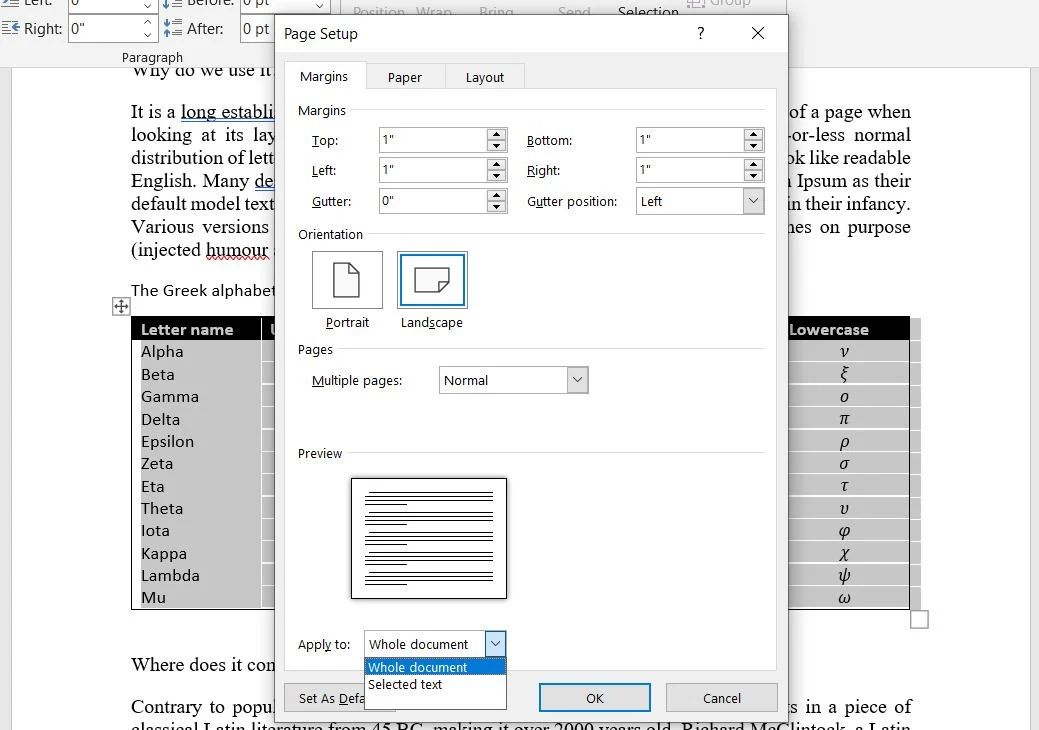Viewport: 1039px width, 730px height.
Task: Select the Portrait orientation icon
Action: [347, 280]
